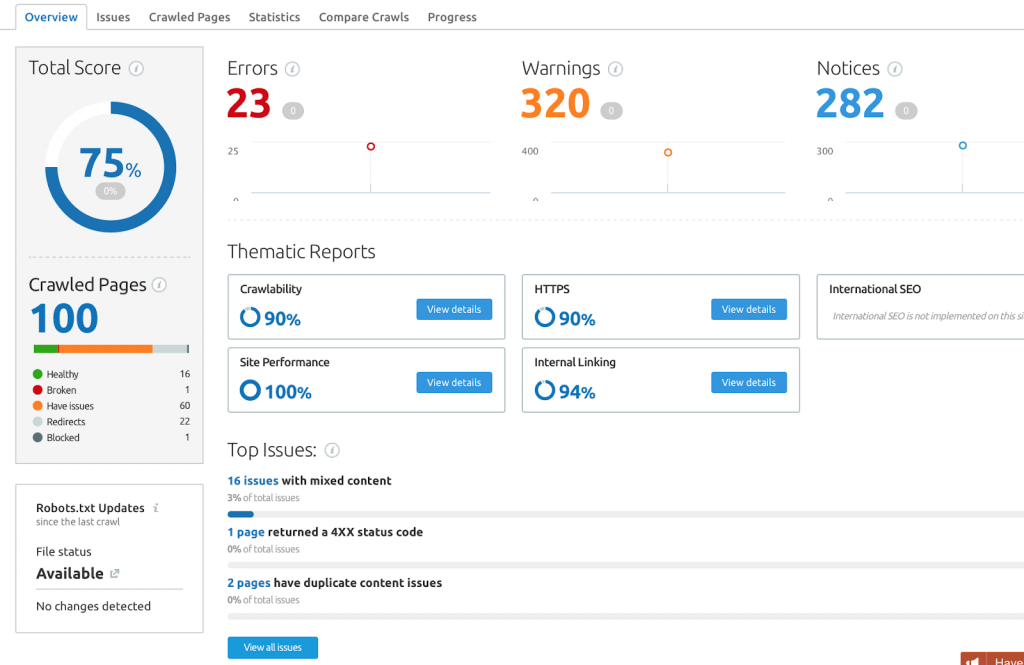Click the red data point on Errors chart
Screen dimensions: 1024x665
click(371, 146)
